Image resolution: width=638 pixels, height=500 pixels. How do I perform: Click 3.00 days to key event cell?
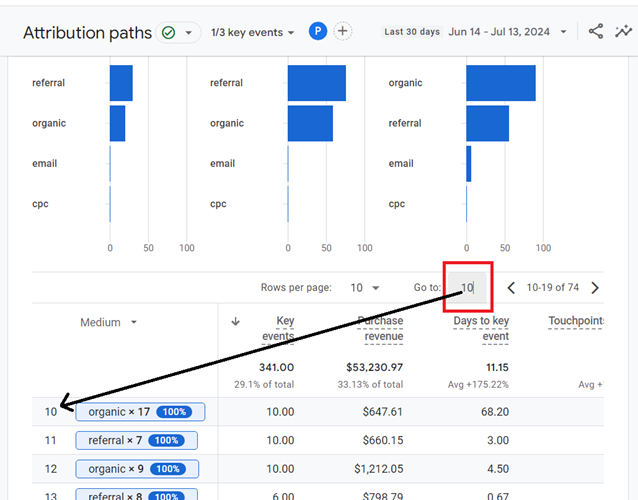(498, 440)
